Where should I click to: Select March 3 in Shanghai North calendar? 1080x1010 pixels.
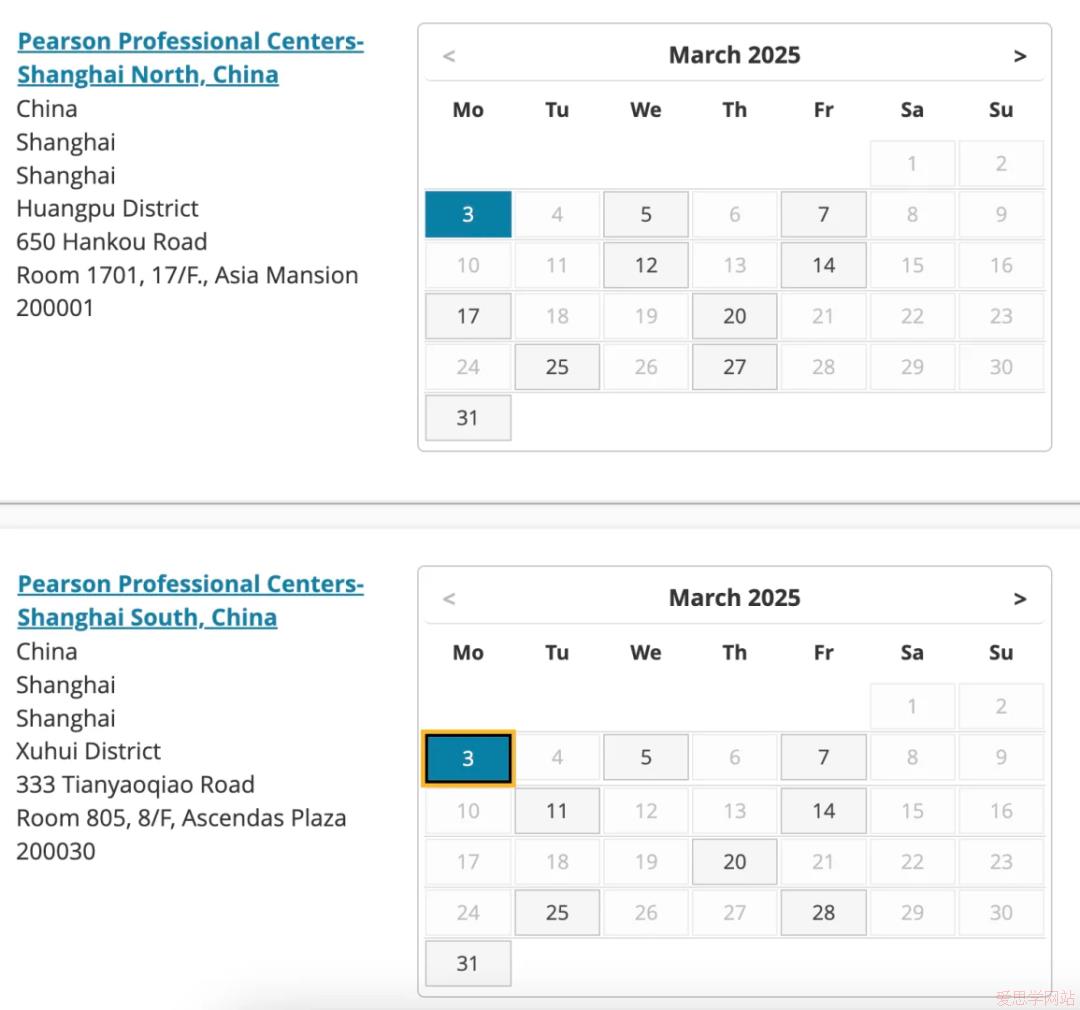point(468,214)
